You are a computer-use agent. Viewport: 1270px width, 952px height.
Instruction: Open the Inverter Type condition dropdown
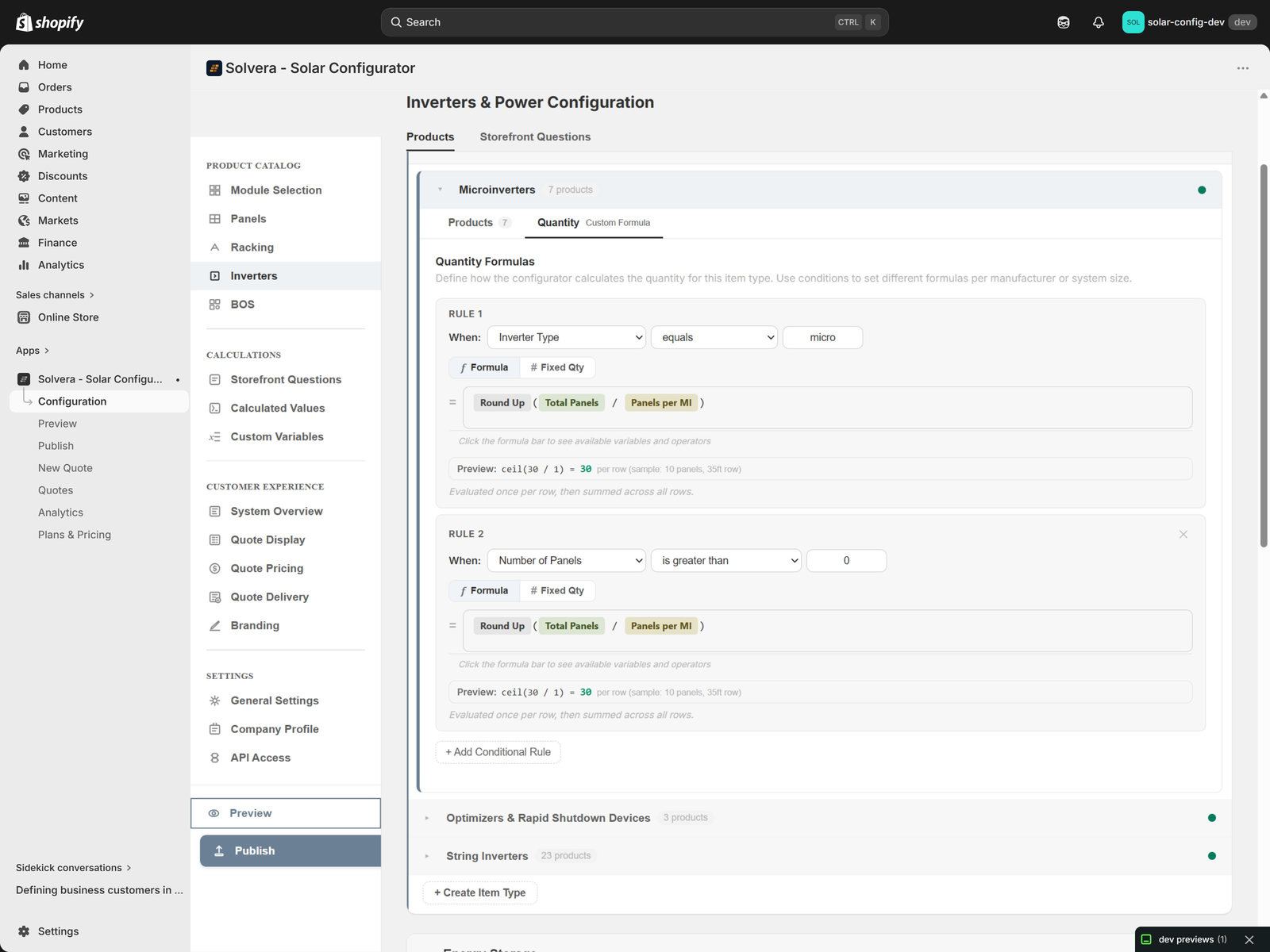tap(567, 337)
